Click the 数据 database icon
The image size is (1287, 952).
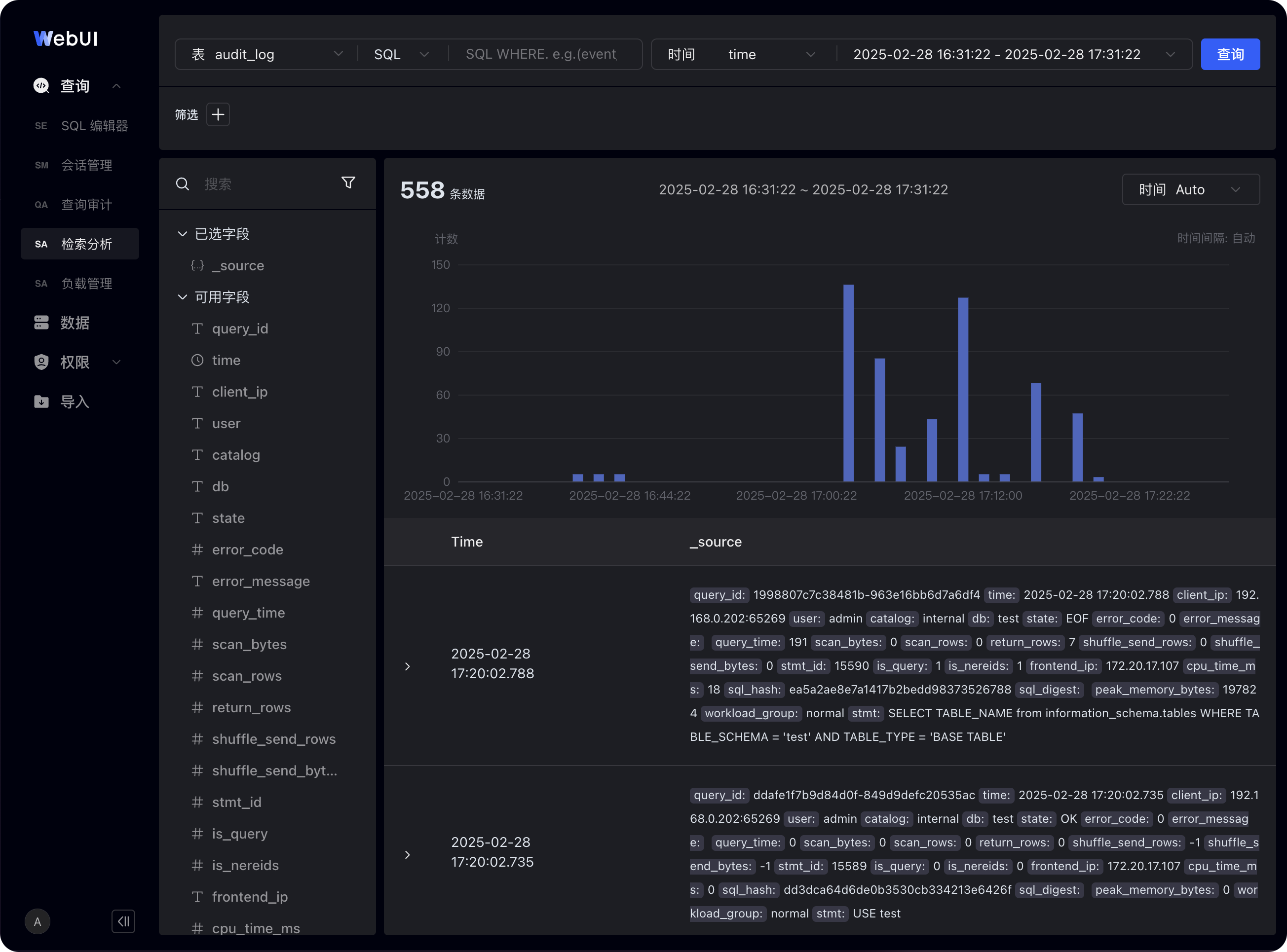(41, 323)
